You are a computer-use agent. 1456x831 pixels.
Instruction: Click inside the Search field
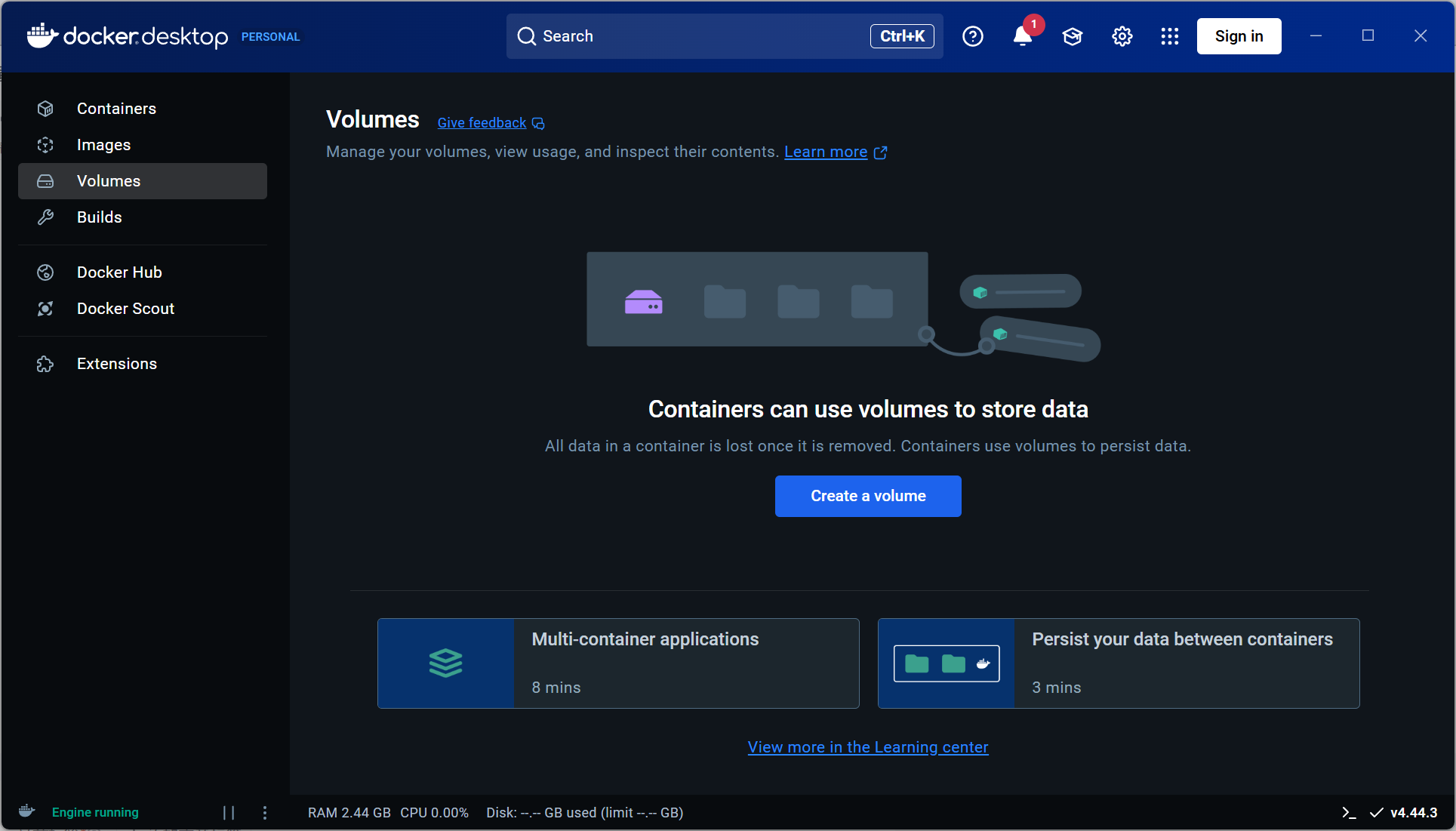tap(725, 36)
